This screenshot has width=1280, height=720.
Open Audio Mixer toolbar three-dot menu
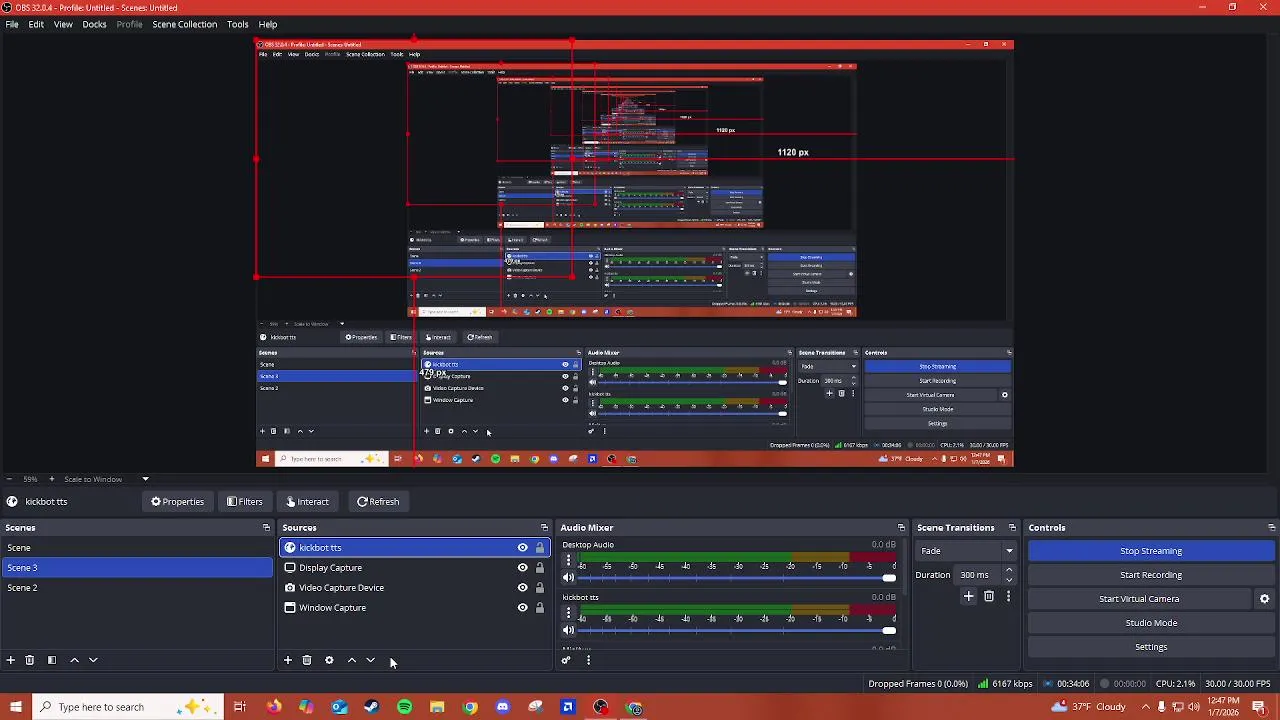tap(588, 660)
